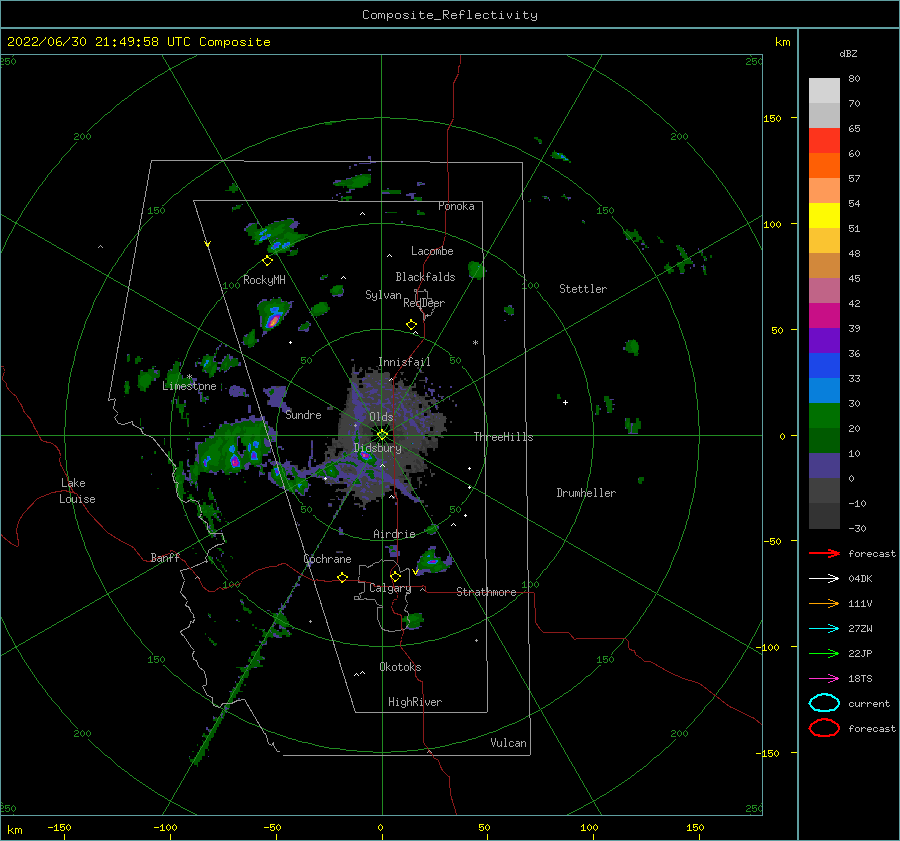Click the Drumheller town label
The image size is (900, 841).
tap(586, 493)
